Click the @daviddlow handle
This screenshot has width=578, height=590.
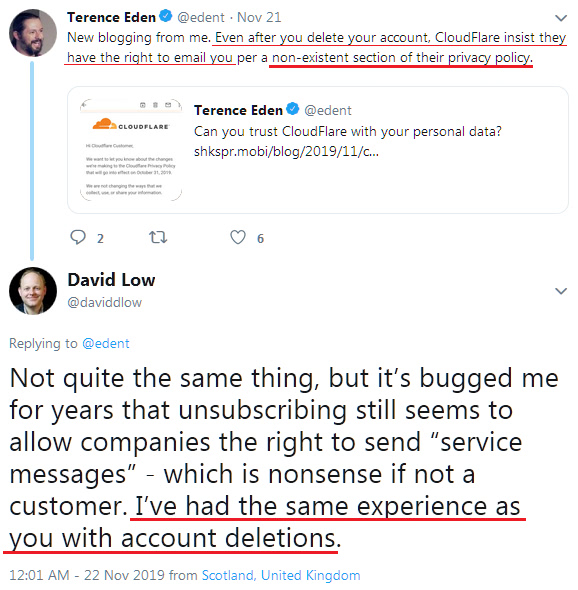pos(105,302)
